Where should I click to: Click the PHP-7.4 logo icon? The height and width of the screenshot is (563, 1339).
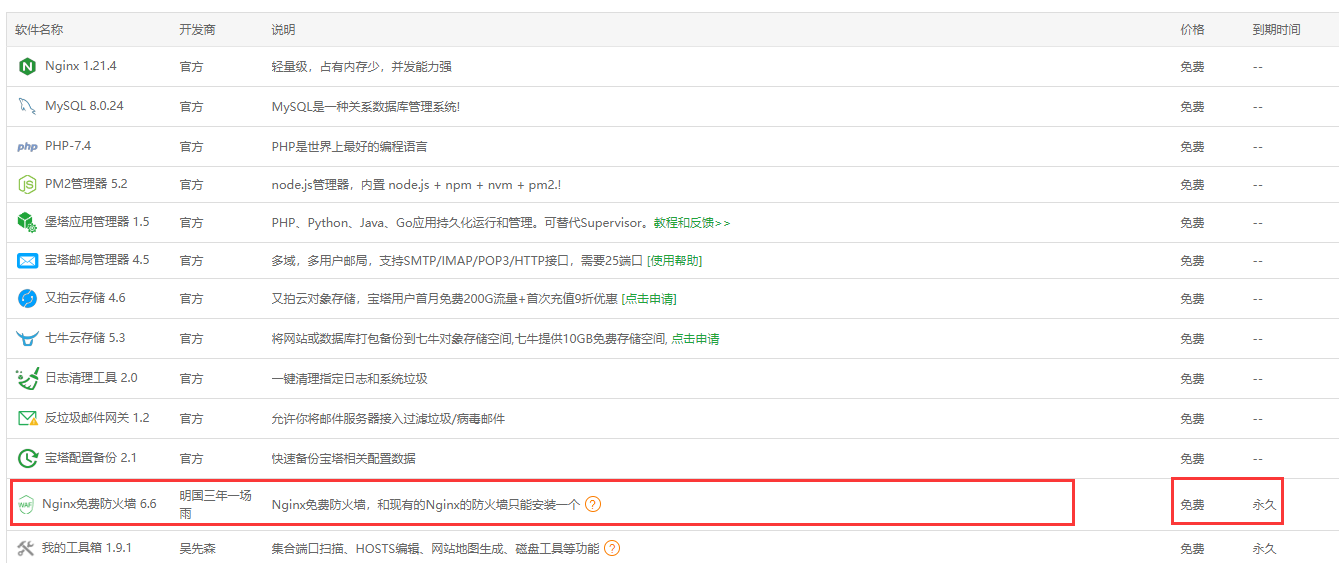27,147
